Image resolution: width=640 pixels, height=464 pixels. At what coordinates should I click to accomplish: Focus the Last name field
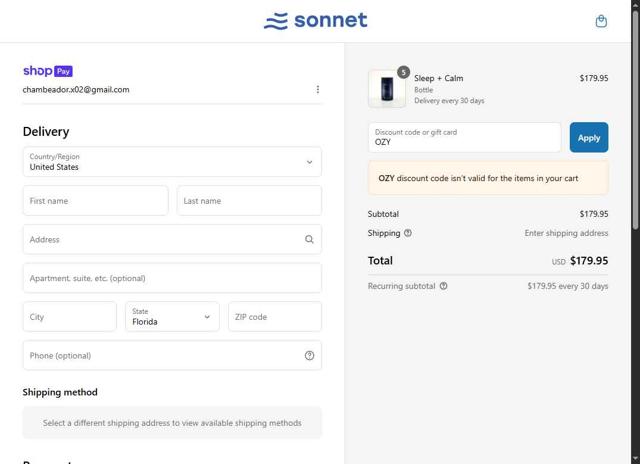click(249, 201)
